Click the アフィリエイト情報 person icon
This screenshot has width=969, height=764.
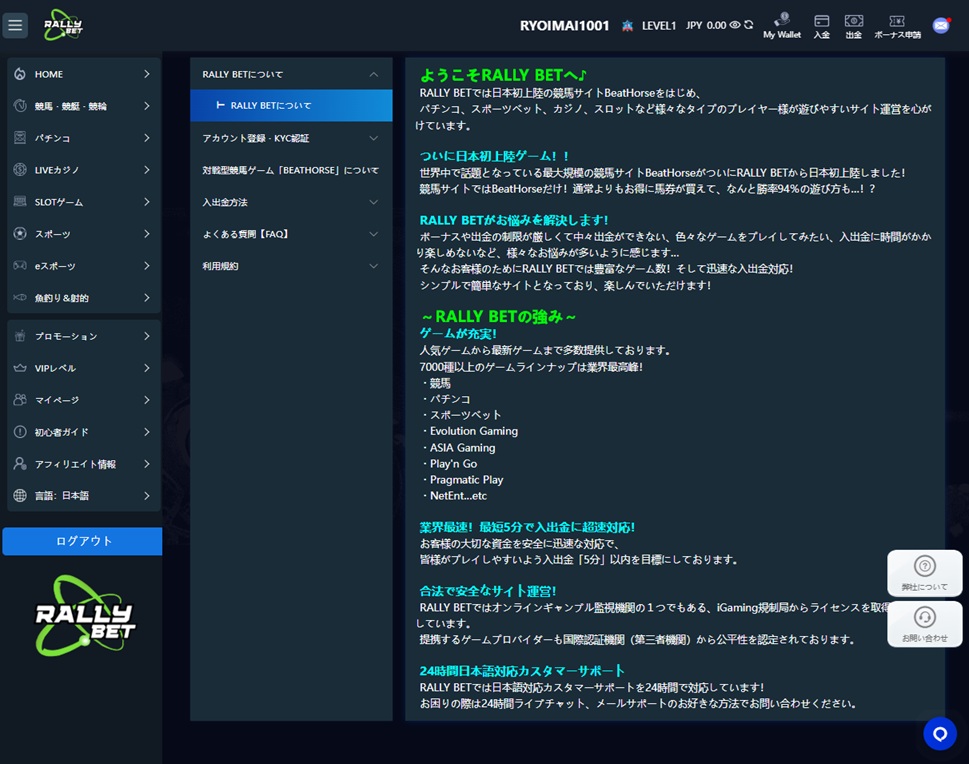pyautogui.click(x=20, y=464)
